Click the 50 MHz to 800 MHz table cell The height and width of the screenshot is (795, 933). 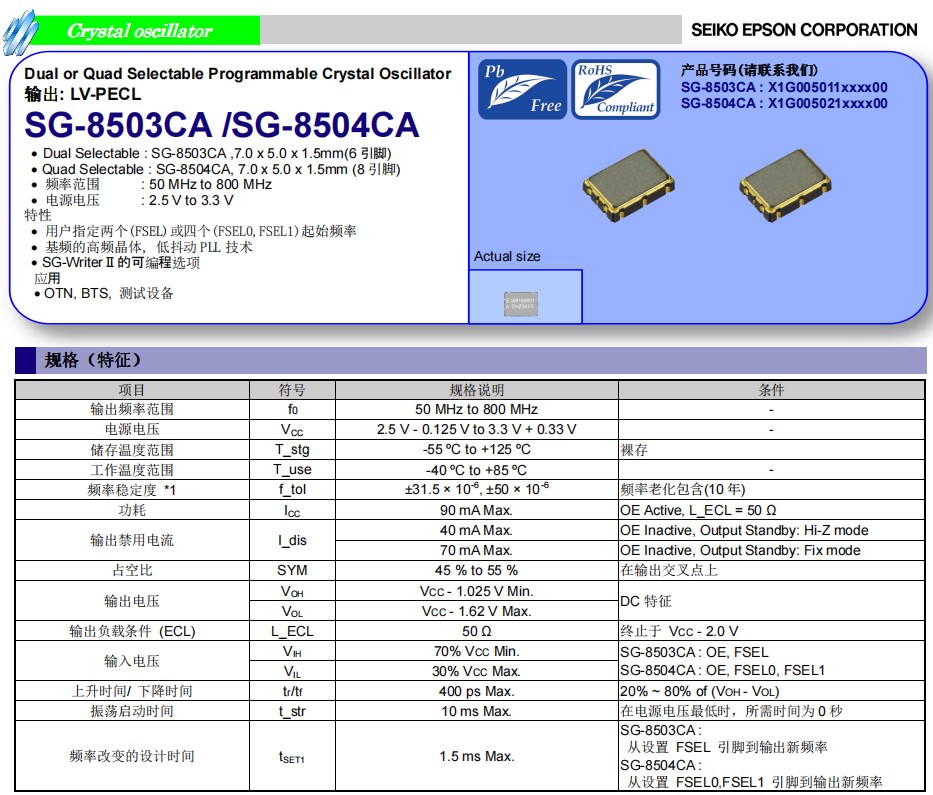tap(477, 409)
